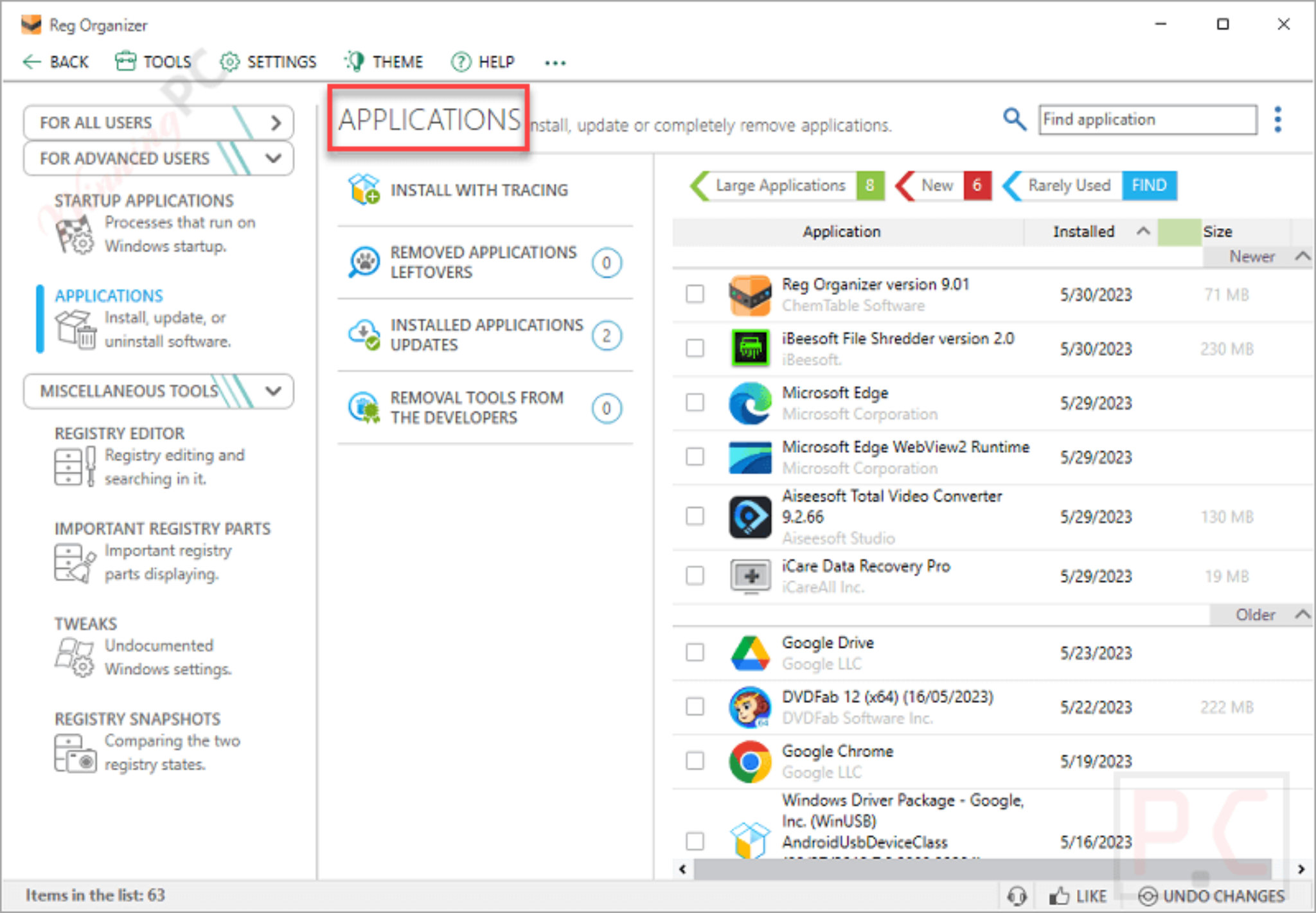Open the Theme menu
The height and width of the screenshot is (913, 1316).
click(x=384, y=62)
